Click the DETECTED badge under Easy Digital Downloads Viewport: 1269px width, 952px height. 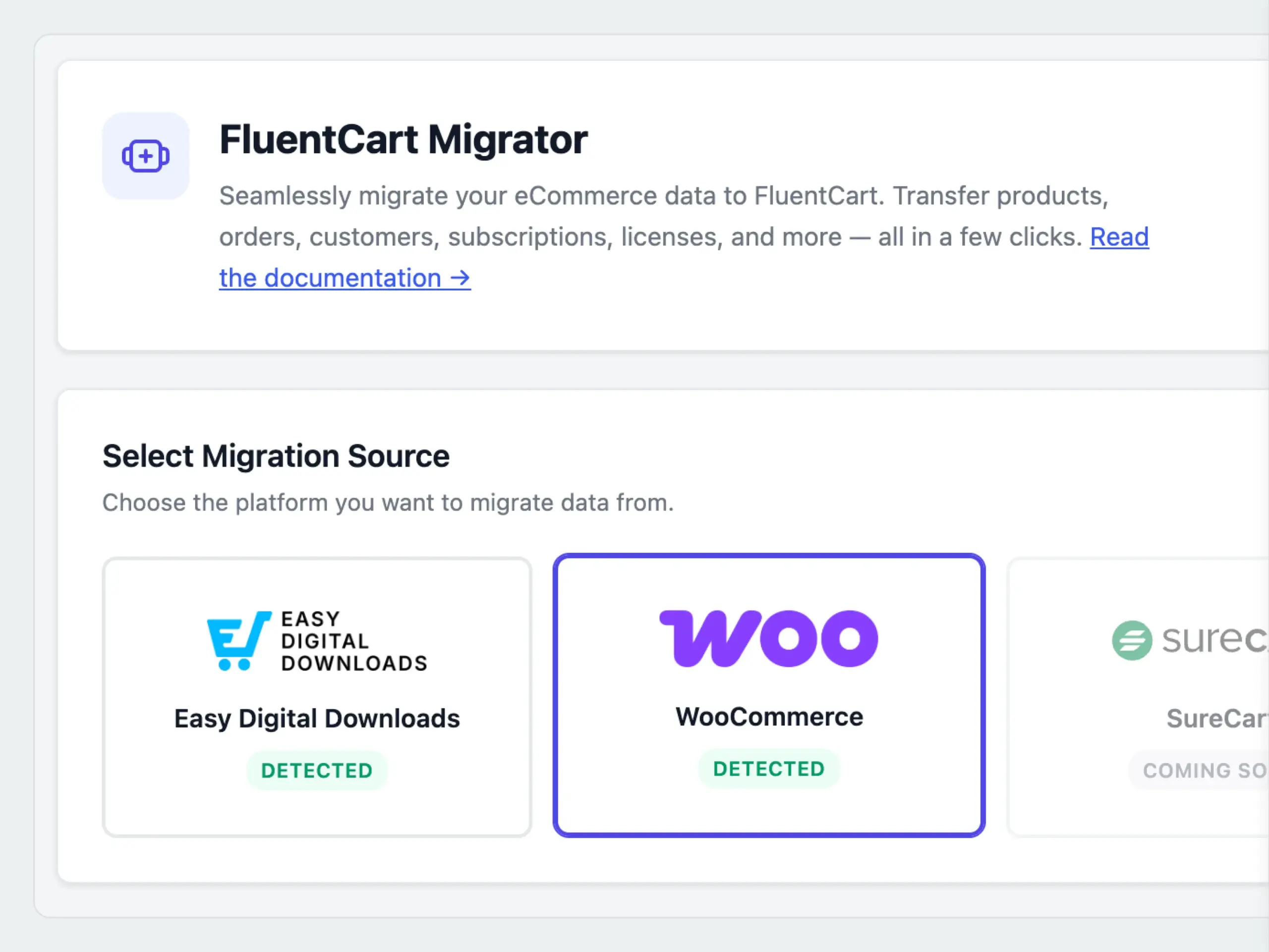click(x=317, y=770)
